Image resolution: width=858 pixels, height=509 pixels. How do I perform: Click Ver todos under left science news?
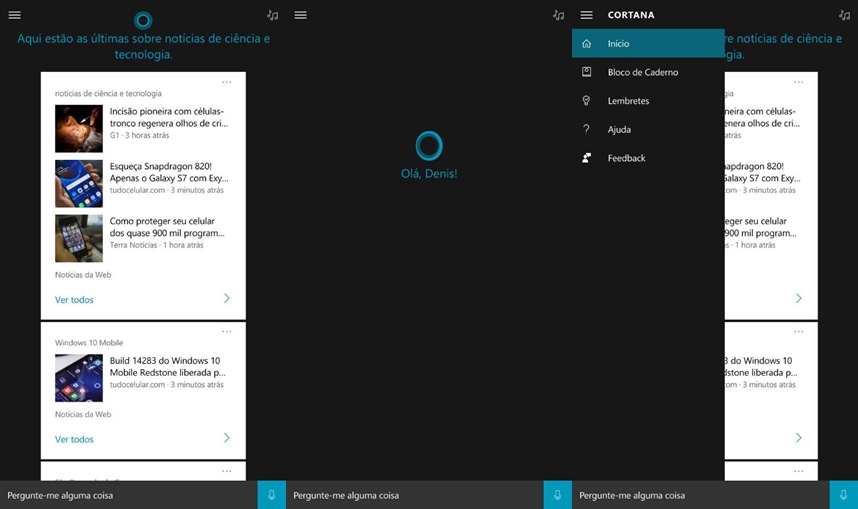pos(74,299)
